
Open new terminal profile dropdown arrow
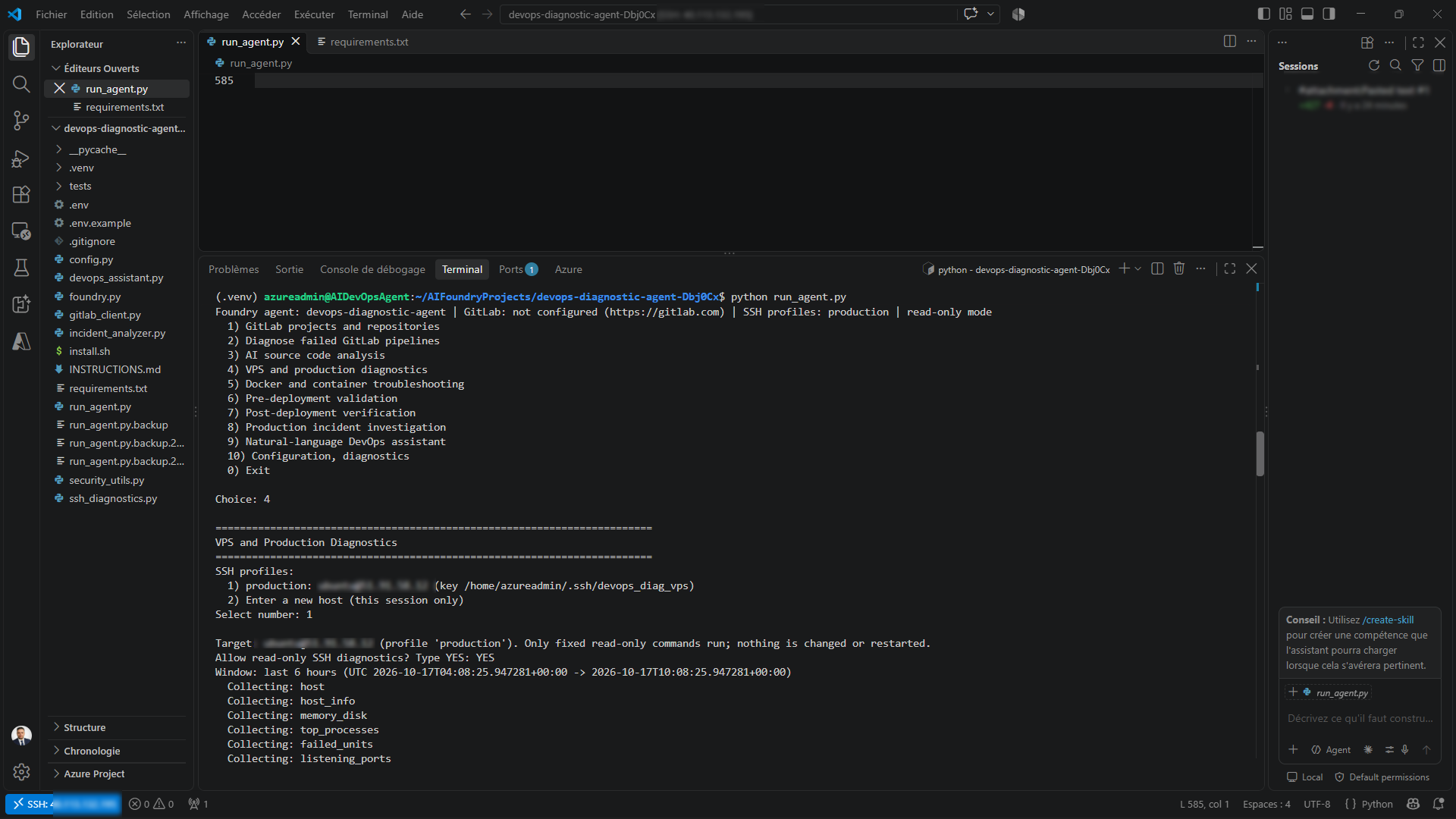tap(1137, 268)
